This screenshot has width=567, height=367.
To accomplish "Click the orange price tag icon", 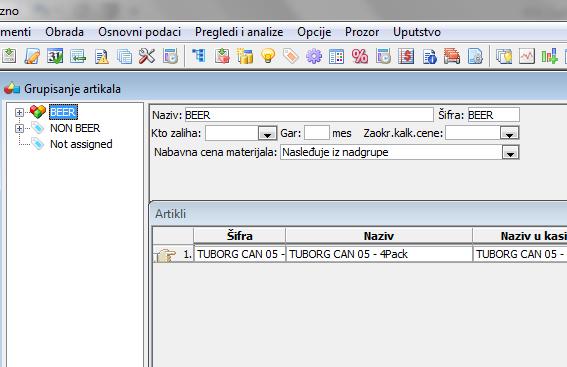I will (x=291, y=56).
